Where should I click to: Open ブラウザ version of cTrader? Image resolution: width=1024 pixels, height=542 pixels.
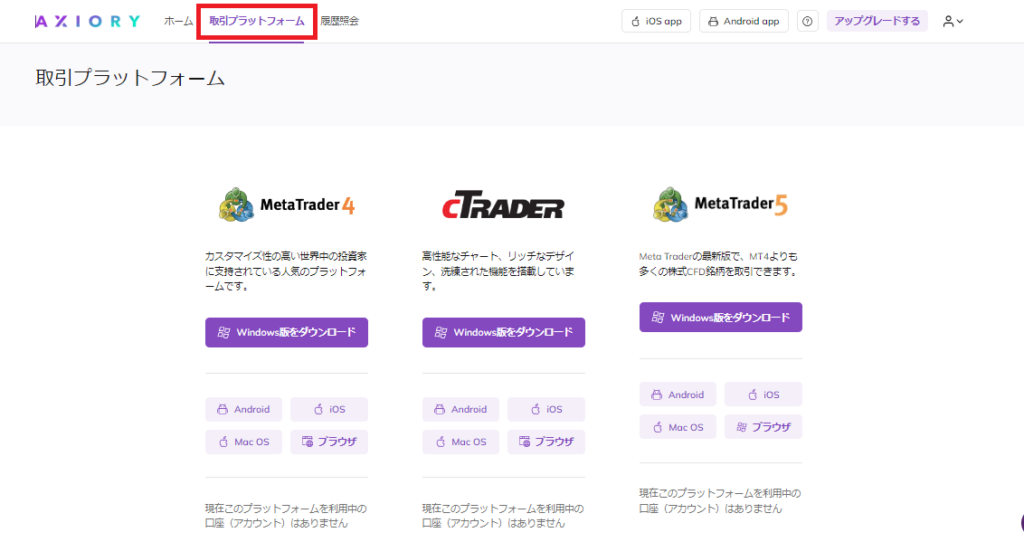pos(546,442)
